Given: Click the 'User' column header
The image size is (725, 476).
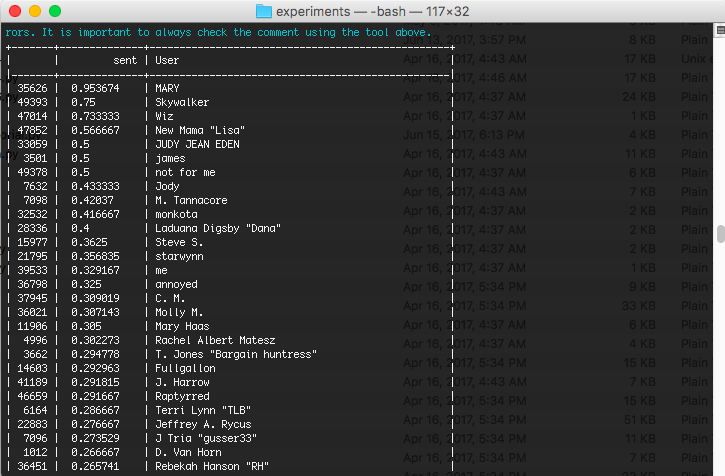Looking at the screenshot, I should 167,61.
